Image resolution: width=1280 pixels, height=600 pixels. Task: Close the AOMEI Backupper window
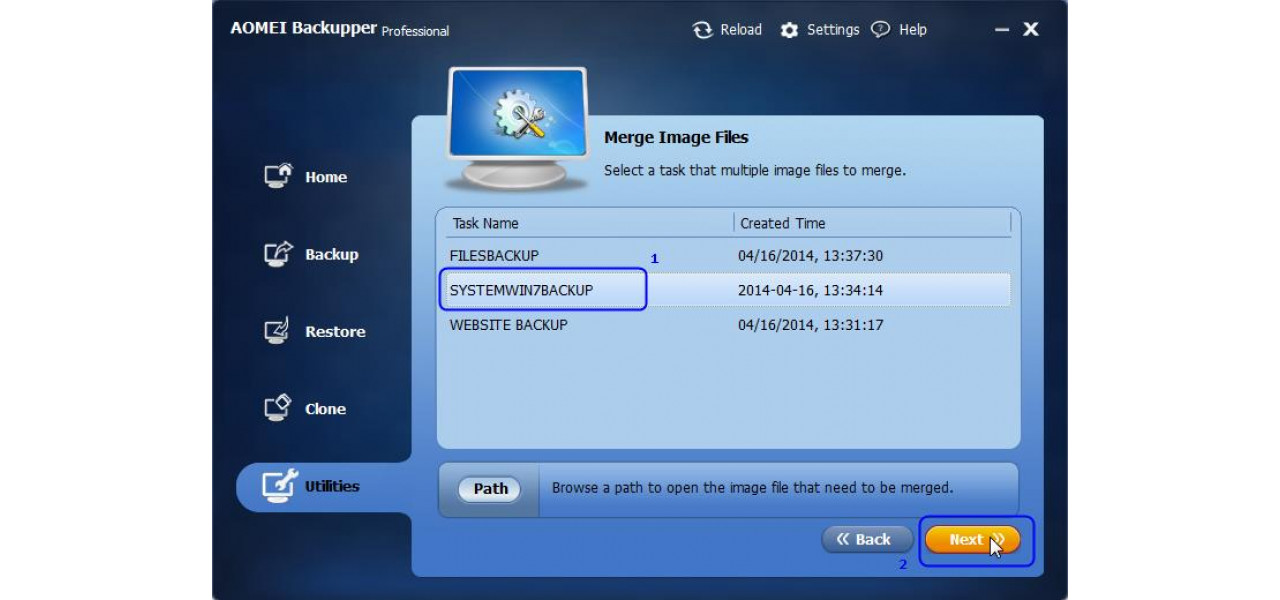(x=1031, y=30)
